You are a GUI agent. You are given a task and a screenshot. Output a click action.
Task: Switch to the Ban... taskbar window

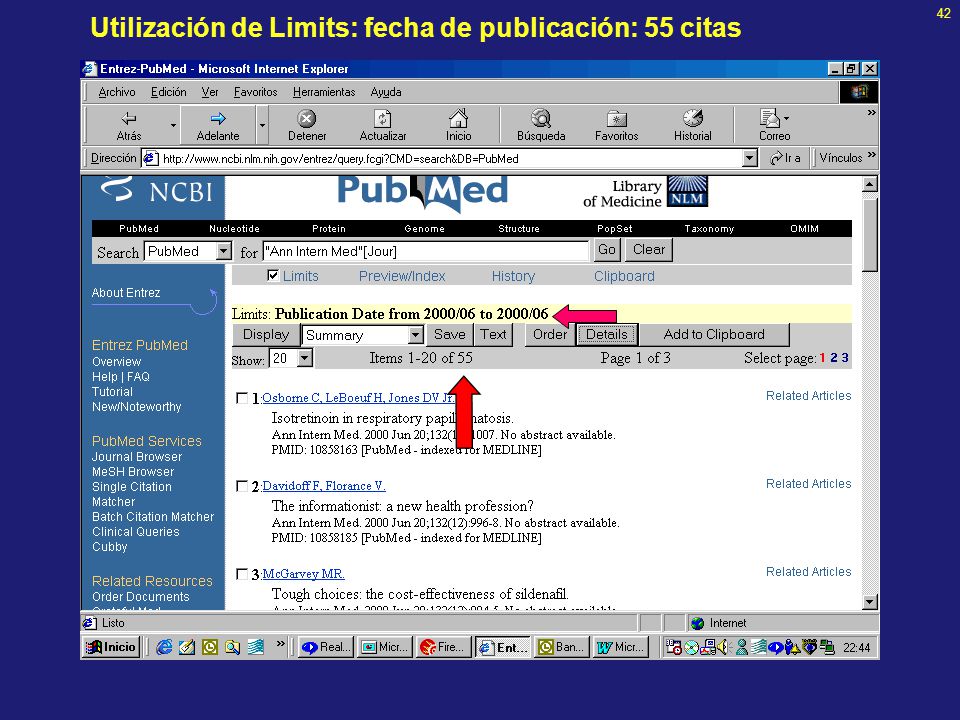click(561, 647)
